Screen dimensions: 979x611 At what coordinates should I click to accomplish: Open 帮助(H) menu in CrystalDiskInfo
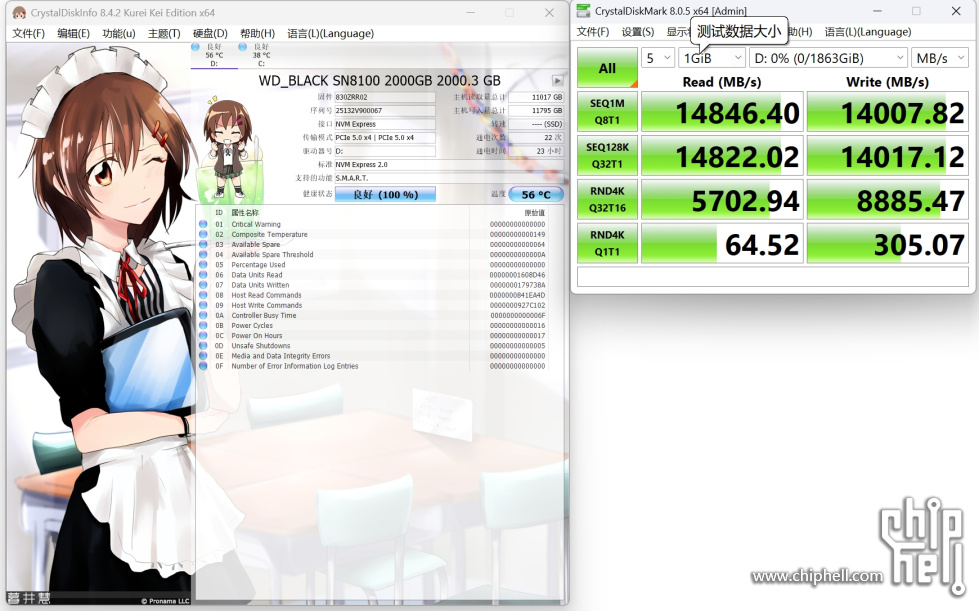pos(257,33)
